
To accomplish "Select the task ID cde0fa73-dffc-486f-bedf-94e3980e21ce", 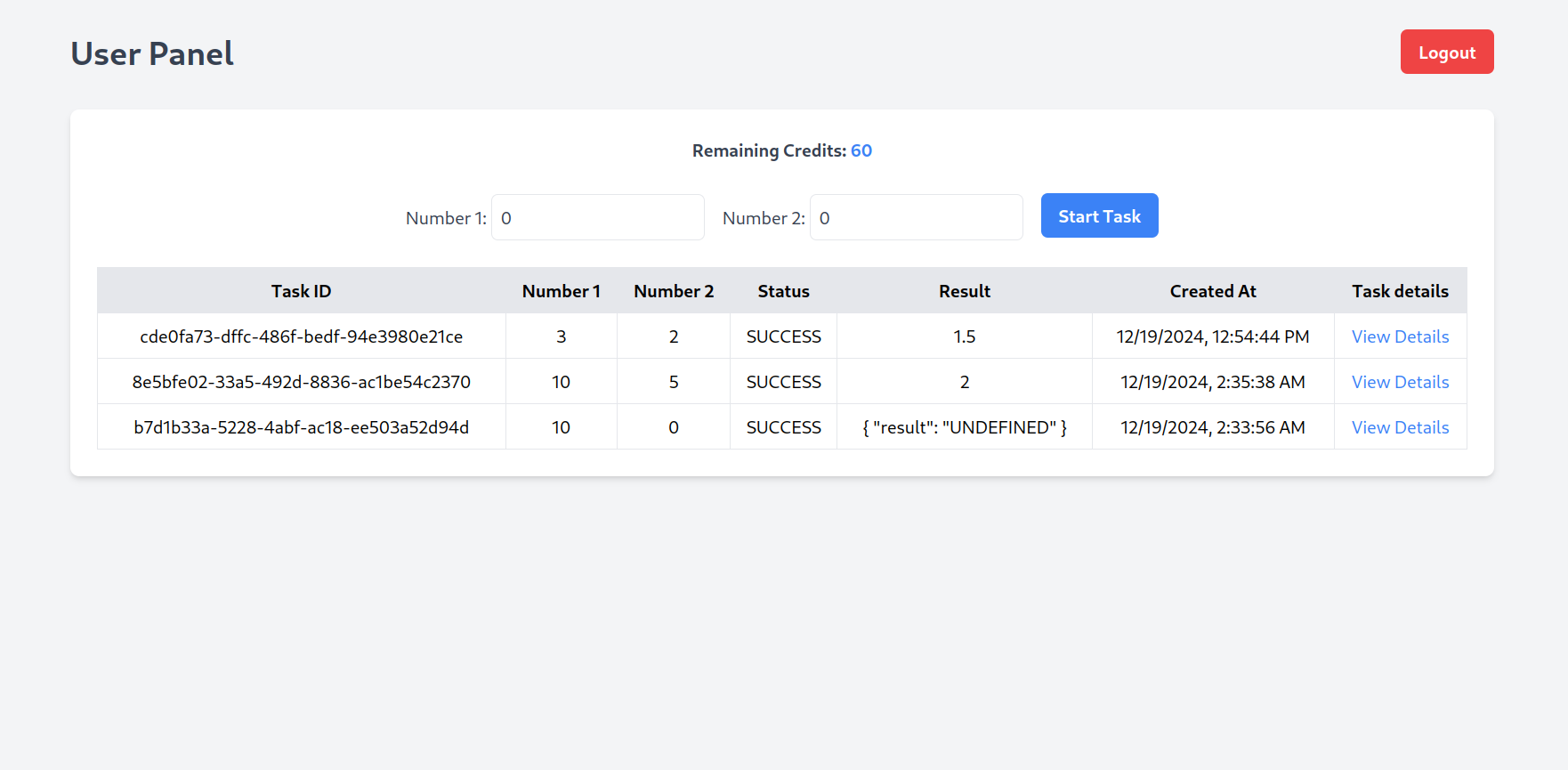I will pos(301,336).
